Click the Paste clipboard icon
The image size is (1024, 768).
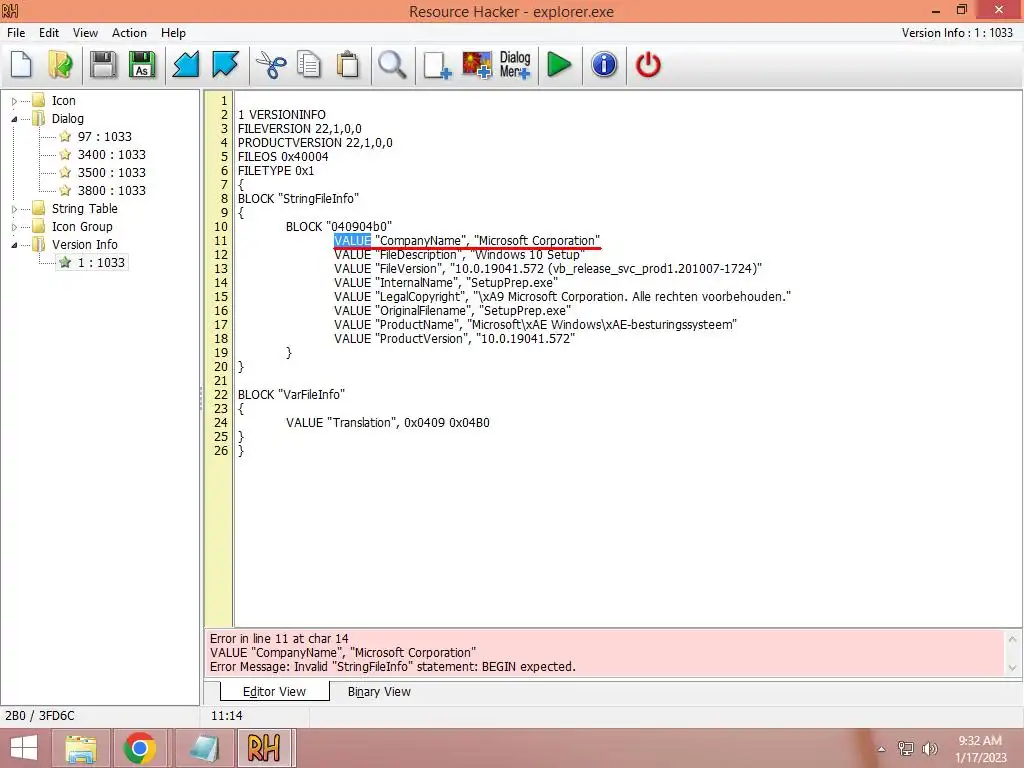[348, 65]
